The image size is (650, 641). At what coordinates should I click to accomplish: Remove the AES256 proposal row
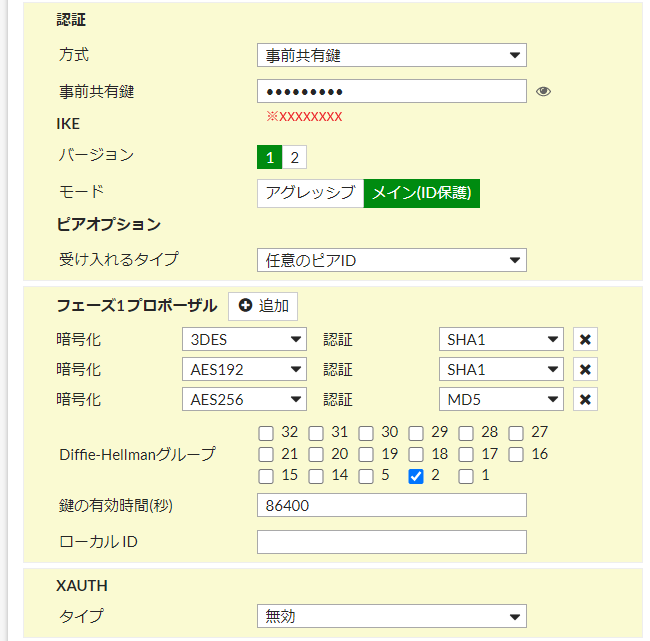585,399
